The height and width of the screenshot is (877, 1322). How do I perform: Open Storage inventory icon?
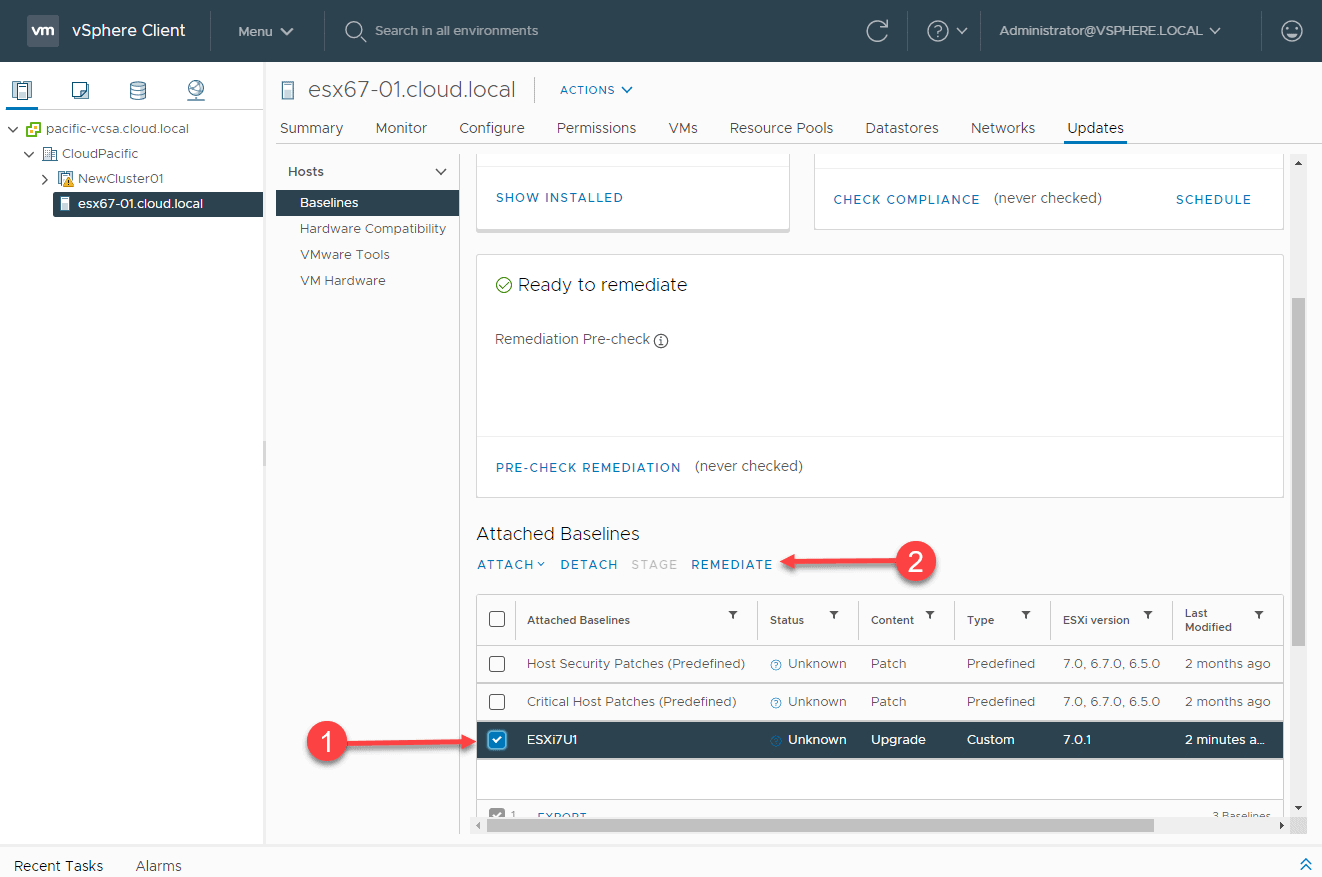(x=138, y=90)
